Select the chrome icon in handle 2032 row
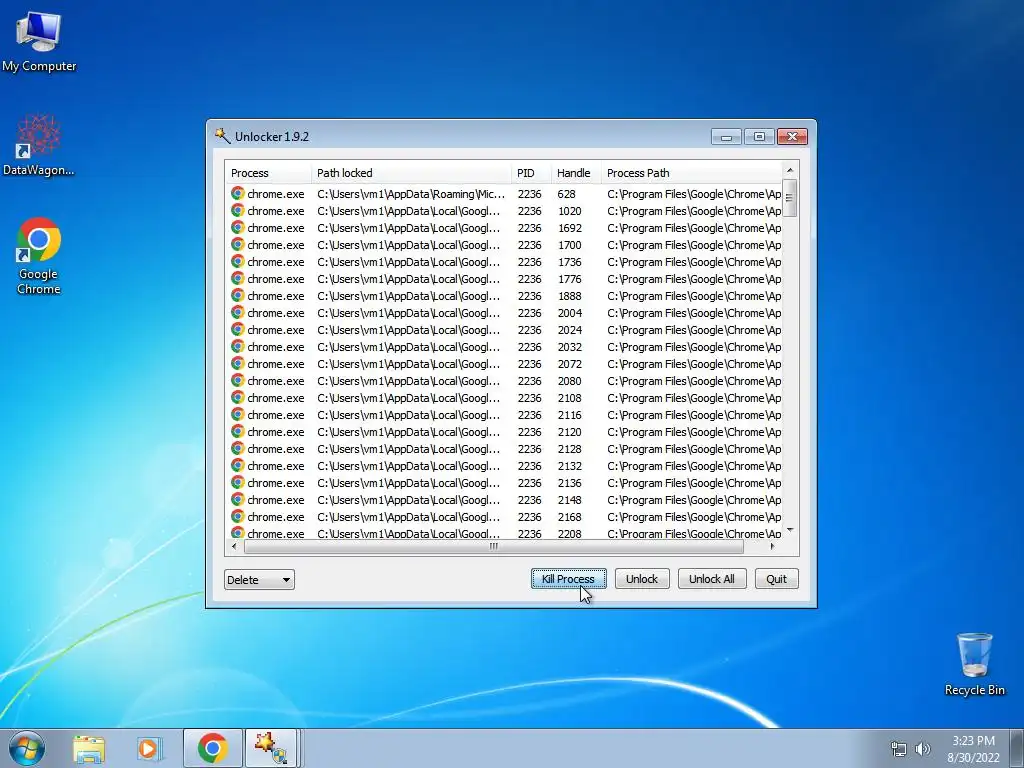The image size is (1024, 768). pyautogui.click(x=238, y=346)
